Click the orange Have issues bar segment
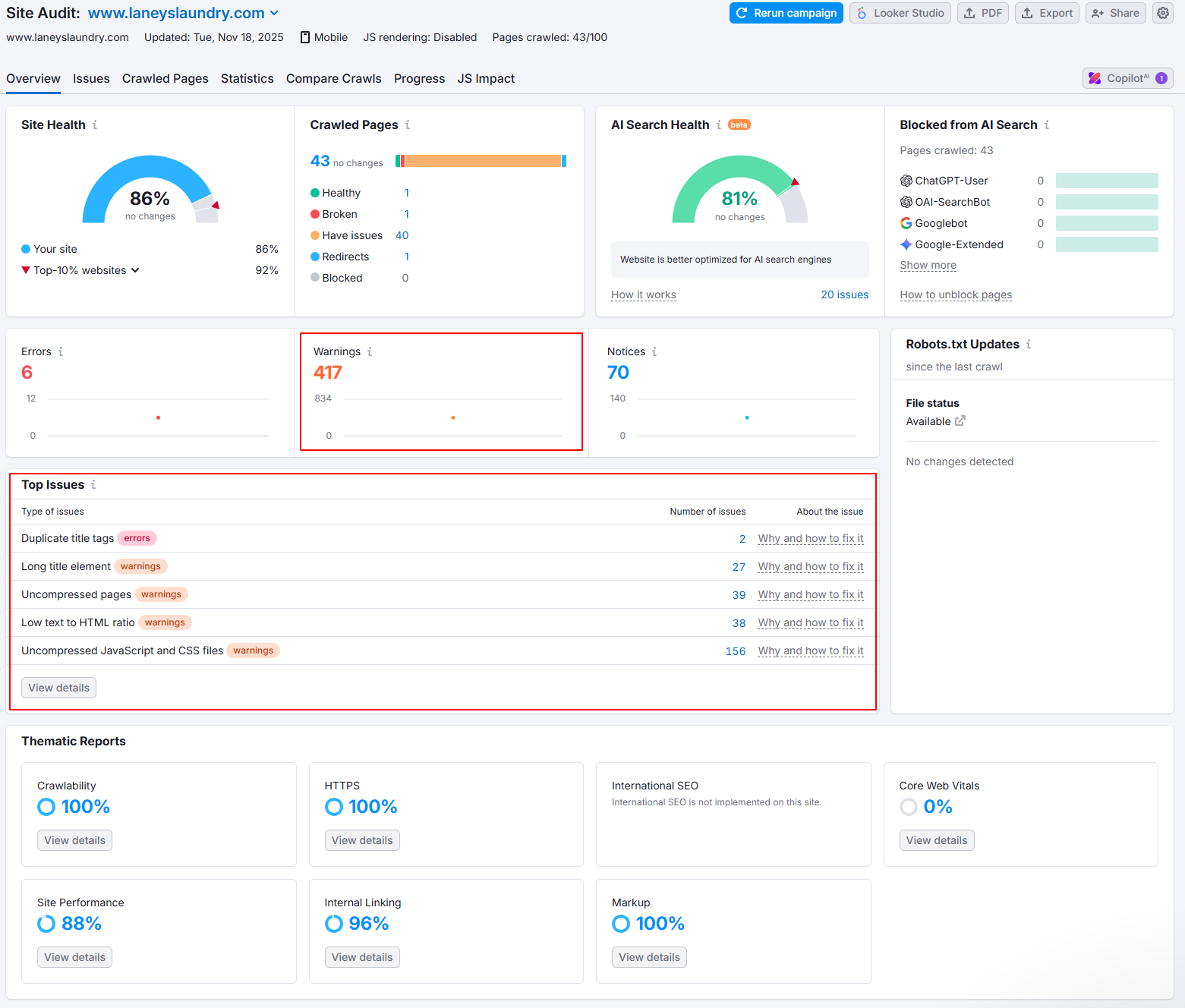This screenshot has width=1185, height=1008. [482, 161]
